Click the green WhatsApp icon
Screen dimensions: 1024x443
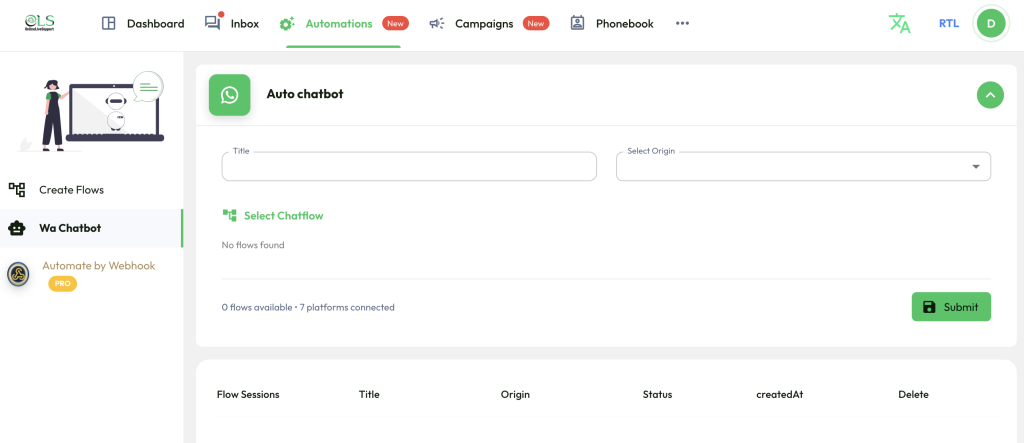coord(229,95)
